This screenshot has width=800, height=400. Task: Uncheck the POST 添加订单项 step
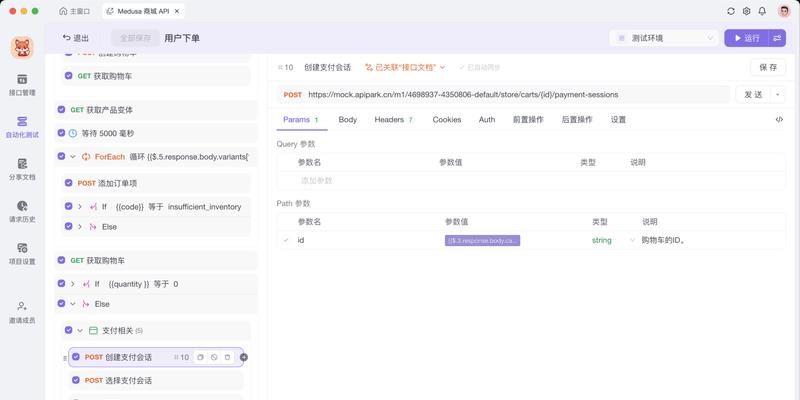(68, 183)
